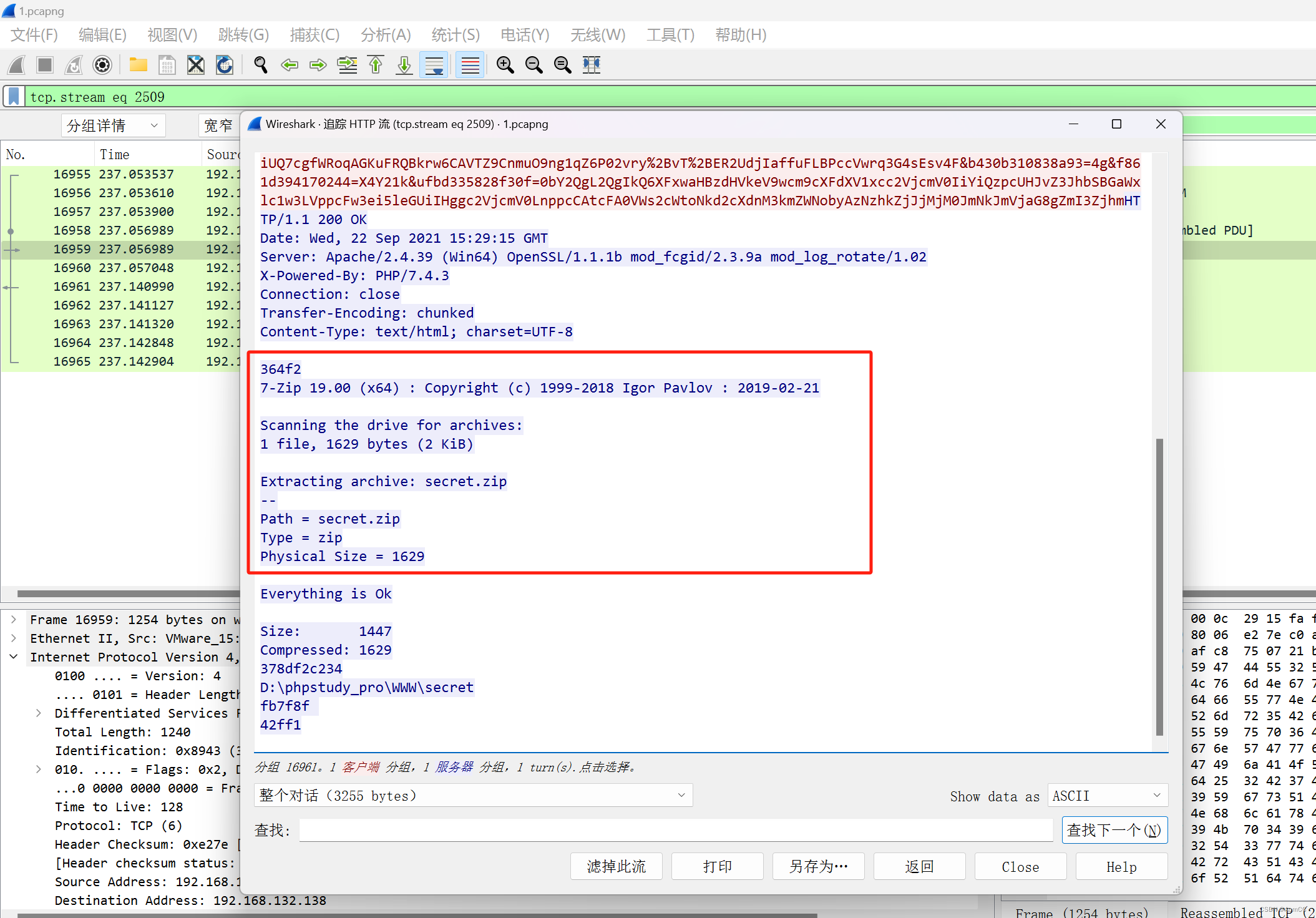Expand the Ethernet II tree node
Viewport: 1316px width, 918px height.
(13, 638)
